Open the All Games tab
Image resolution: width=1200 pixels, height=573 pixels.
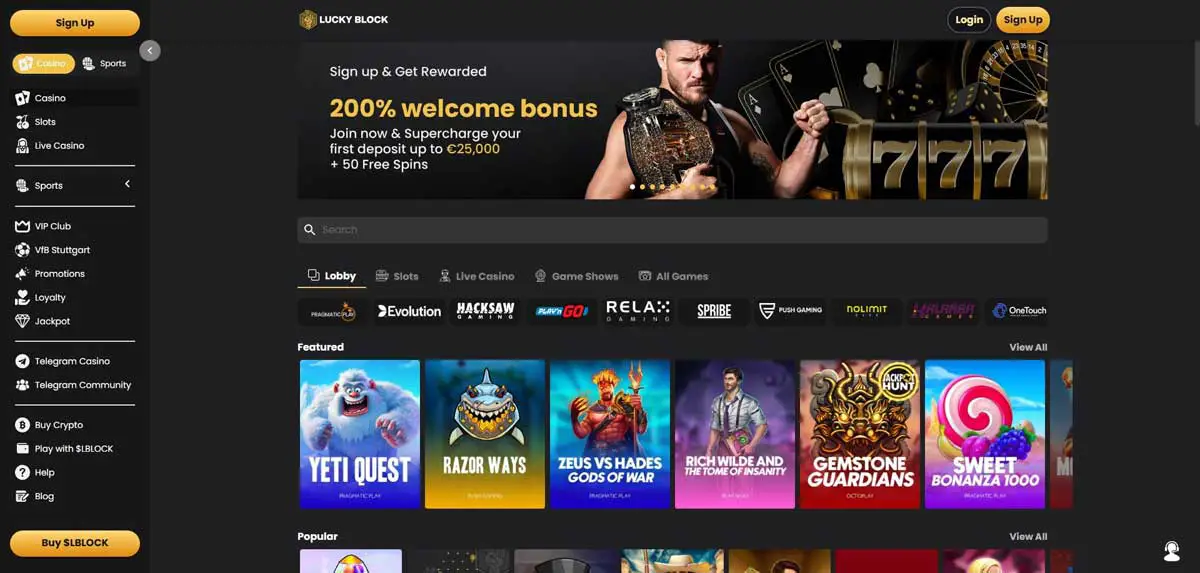673,276
